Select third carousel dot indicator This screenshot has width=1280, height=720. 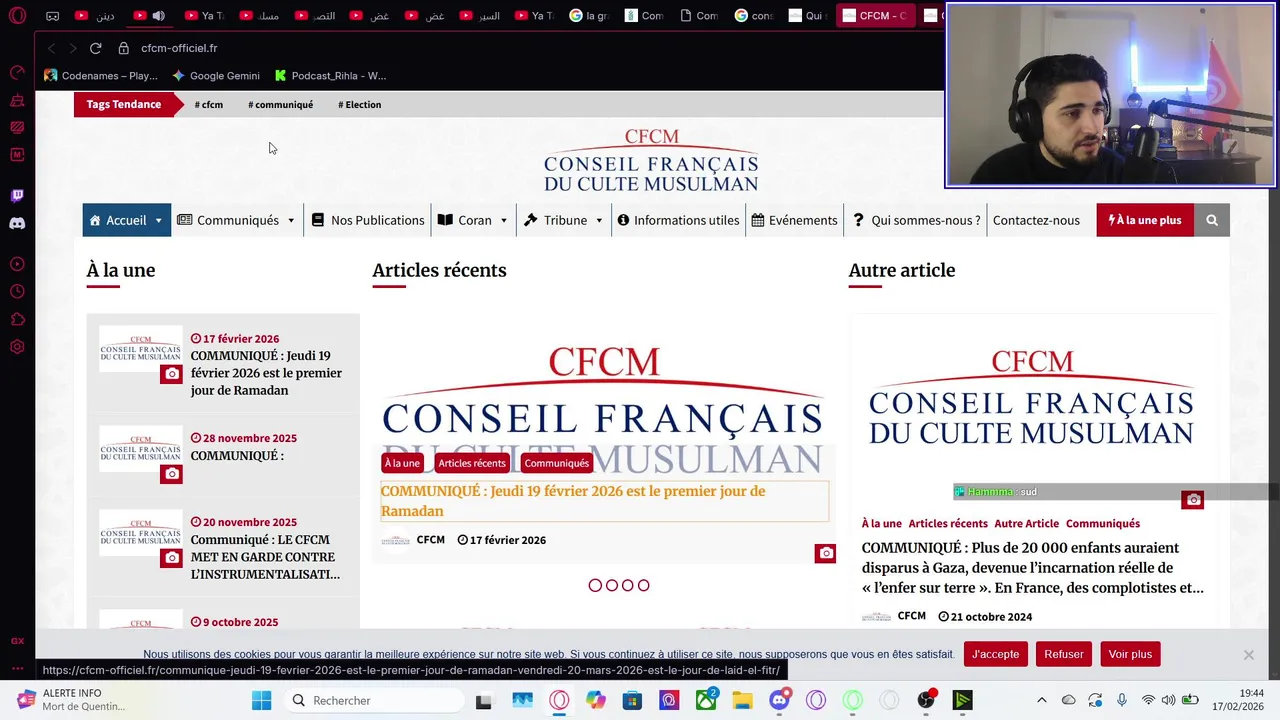click(x=627, y=585)
